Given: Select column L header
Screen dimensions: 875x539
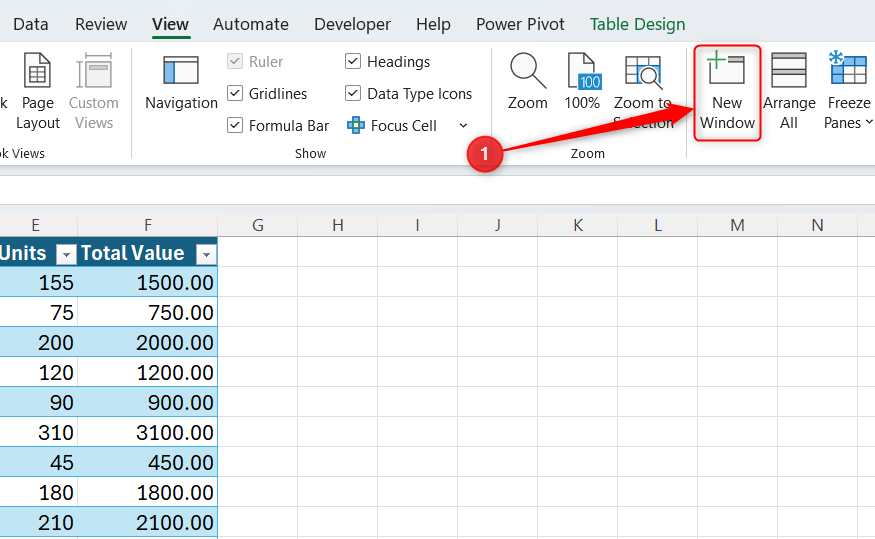Looking at the screenshot, I should 657,225.
